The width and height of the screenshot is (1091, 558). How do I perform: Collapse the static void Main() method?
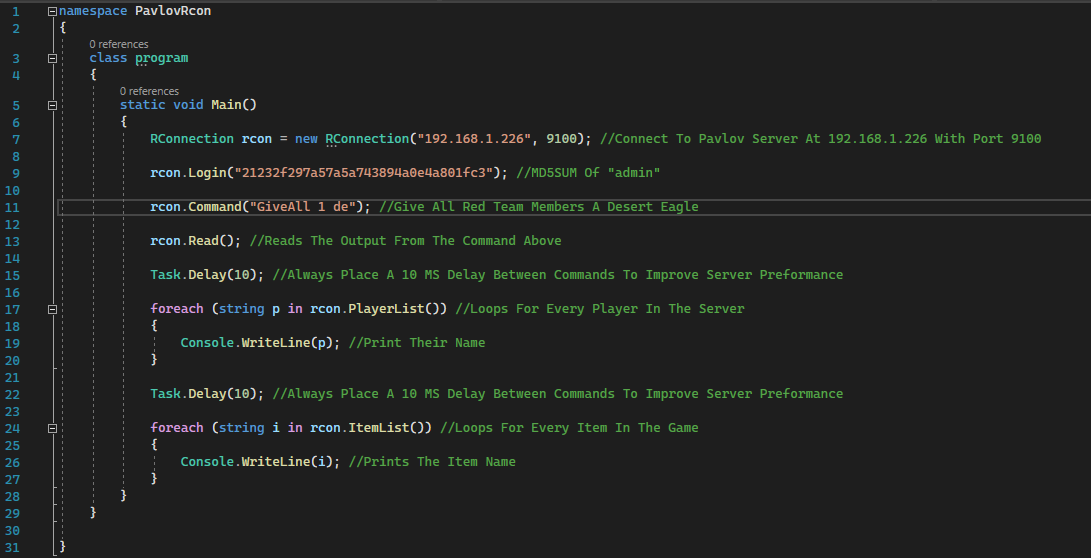(x=52, y=105)
